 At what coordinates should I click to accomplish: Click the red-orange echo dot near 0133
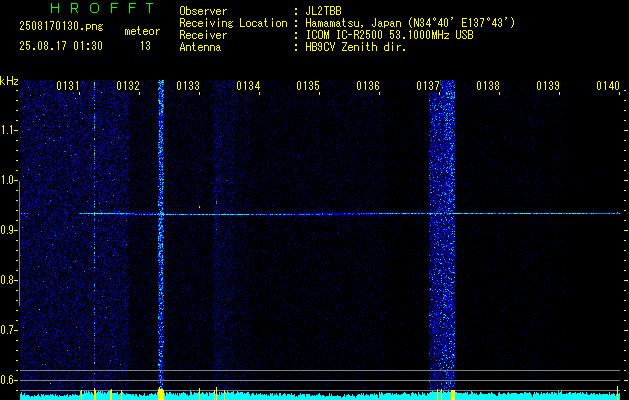216,203
